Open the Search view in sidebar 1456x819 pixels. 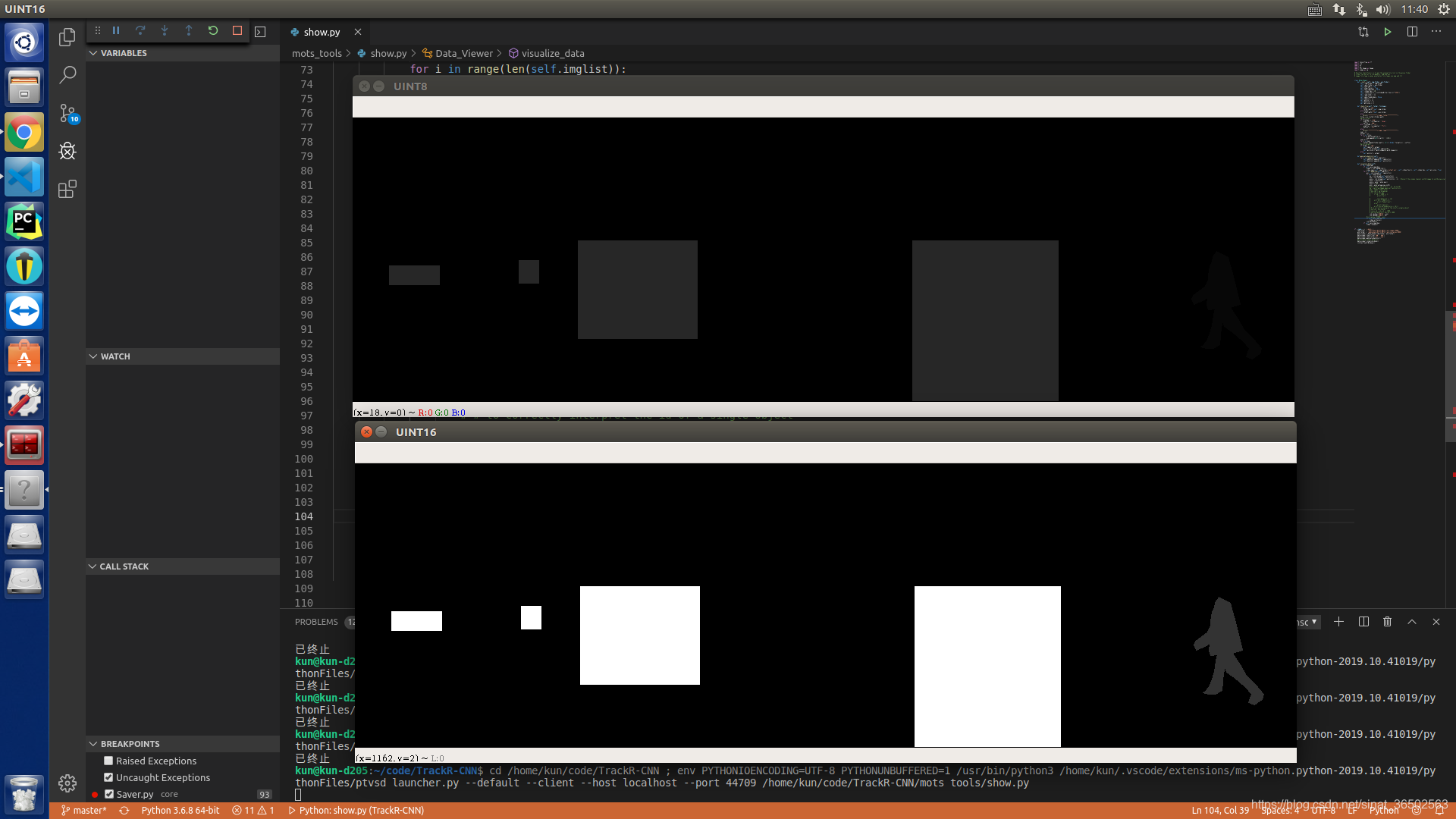(67, 75)
